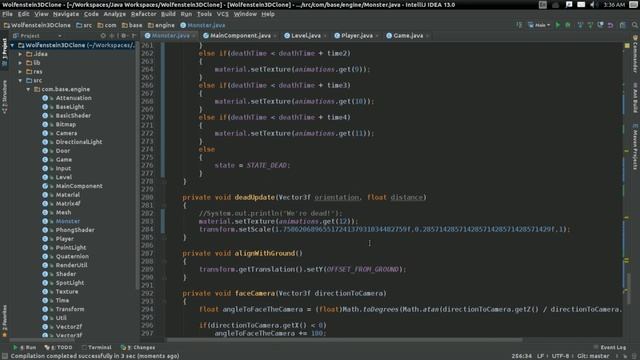Screen dimensions: 640x360
Task: Open the Analyze menu
Action: coord(114,14)
